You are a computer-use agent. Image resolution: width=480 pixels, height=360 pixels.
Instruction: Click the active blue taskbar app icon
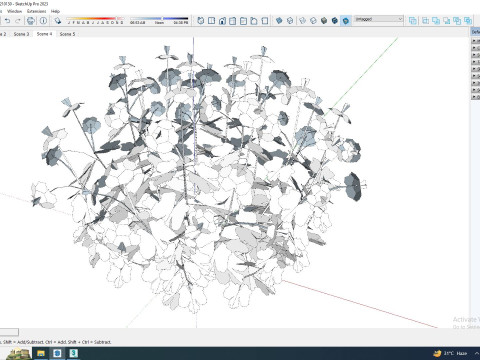coord(57,353)
